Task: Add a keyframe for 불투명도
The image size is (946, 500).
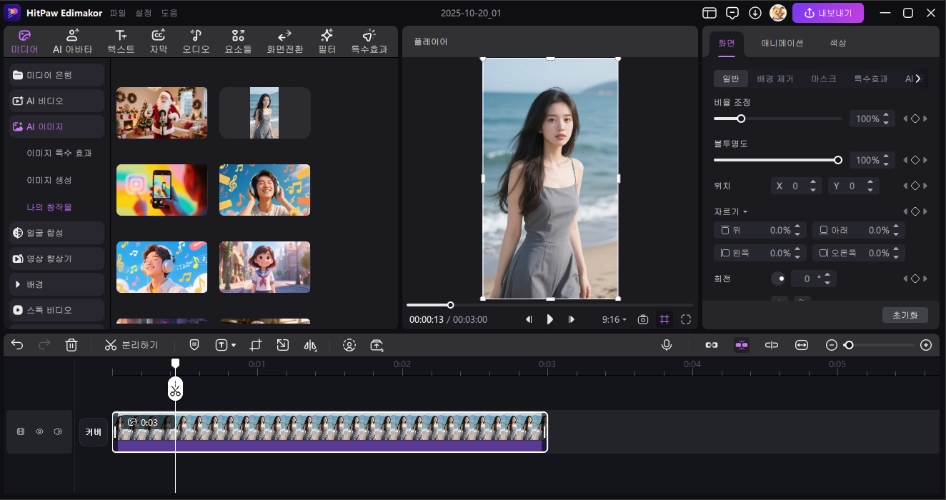Action: (915, 160)
